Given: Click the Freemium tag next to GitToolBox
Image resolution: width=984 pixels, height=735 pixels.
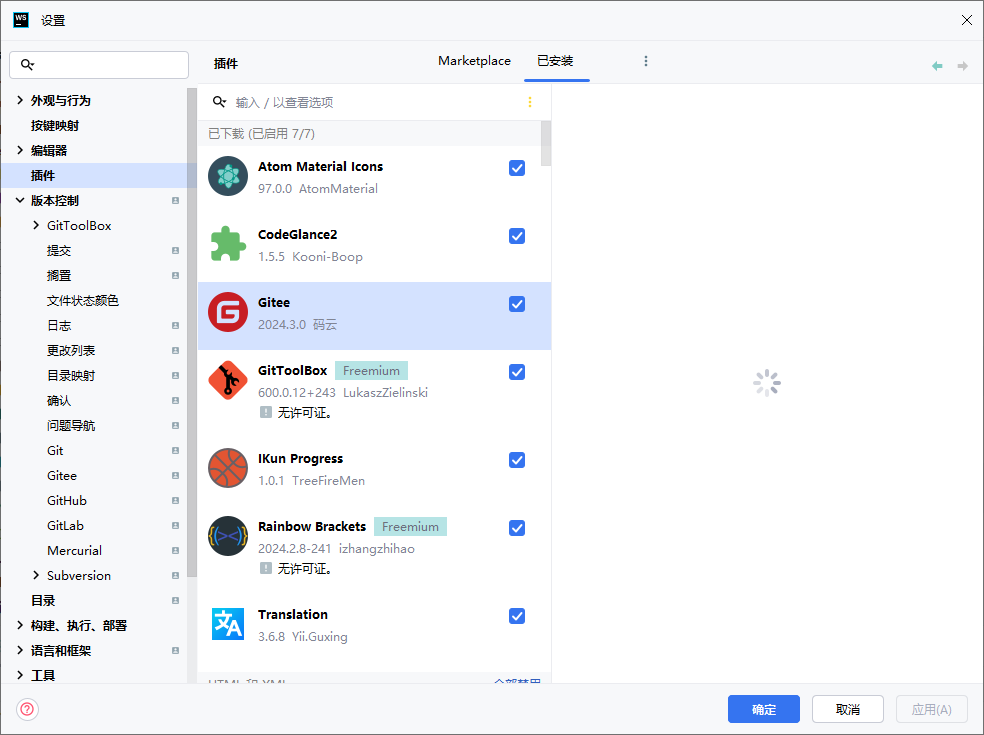Looking at the screenshot, I should (x=372, y=371).
